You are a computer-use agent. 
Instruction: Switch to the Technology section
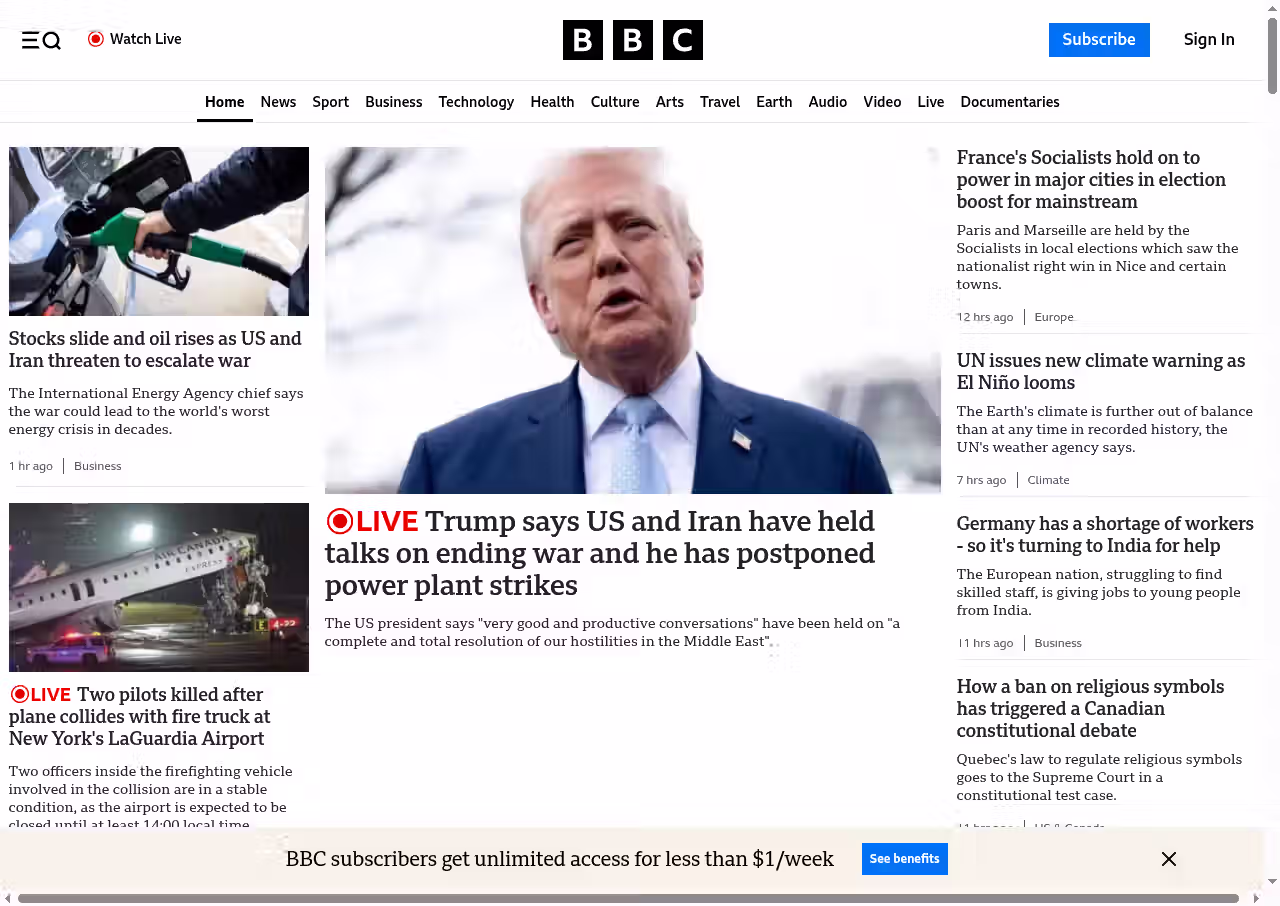(x=476, y=102)
